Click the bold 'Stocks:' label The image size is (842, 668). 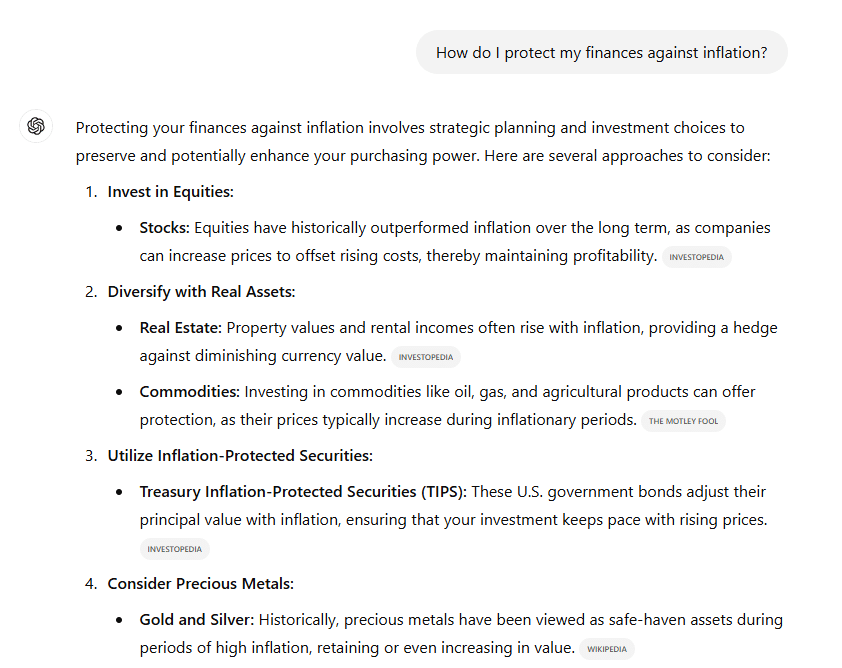165,228
